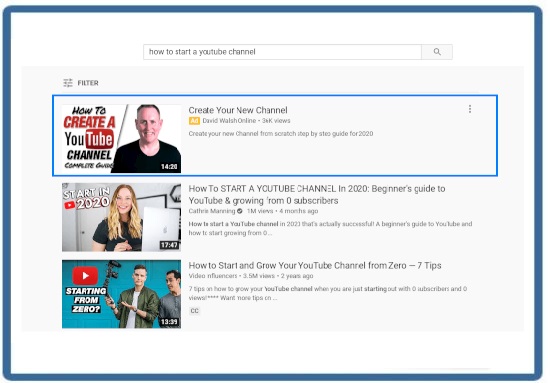Open How To START A YOUTUBE CHANNEL In 2020 title
Viewport: 550px width, 383px height.
click(317, 195)
